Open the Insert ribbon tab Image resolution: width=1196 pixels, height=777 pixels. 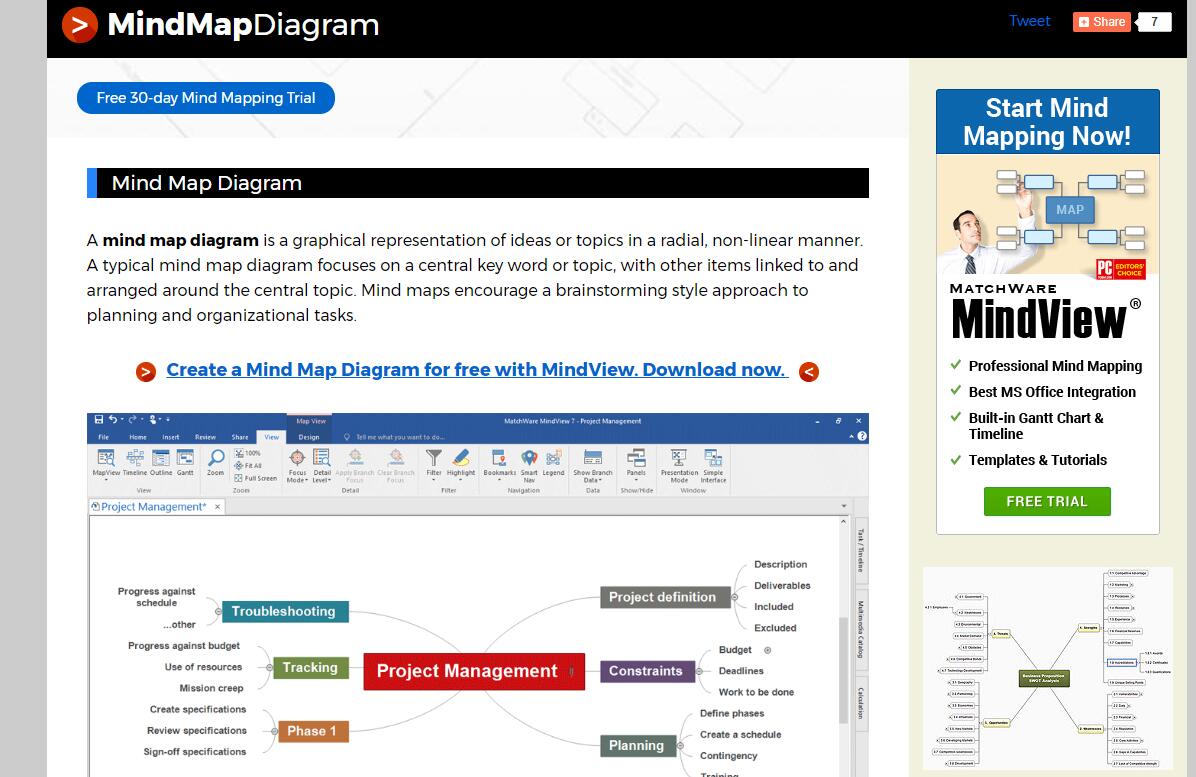[x=171, y=437]
